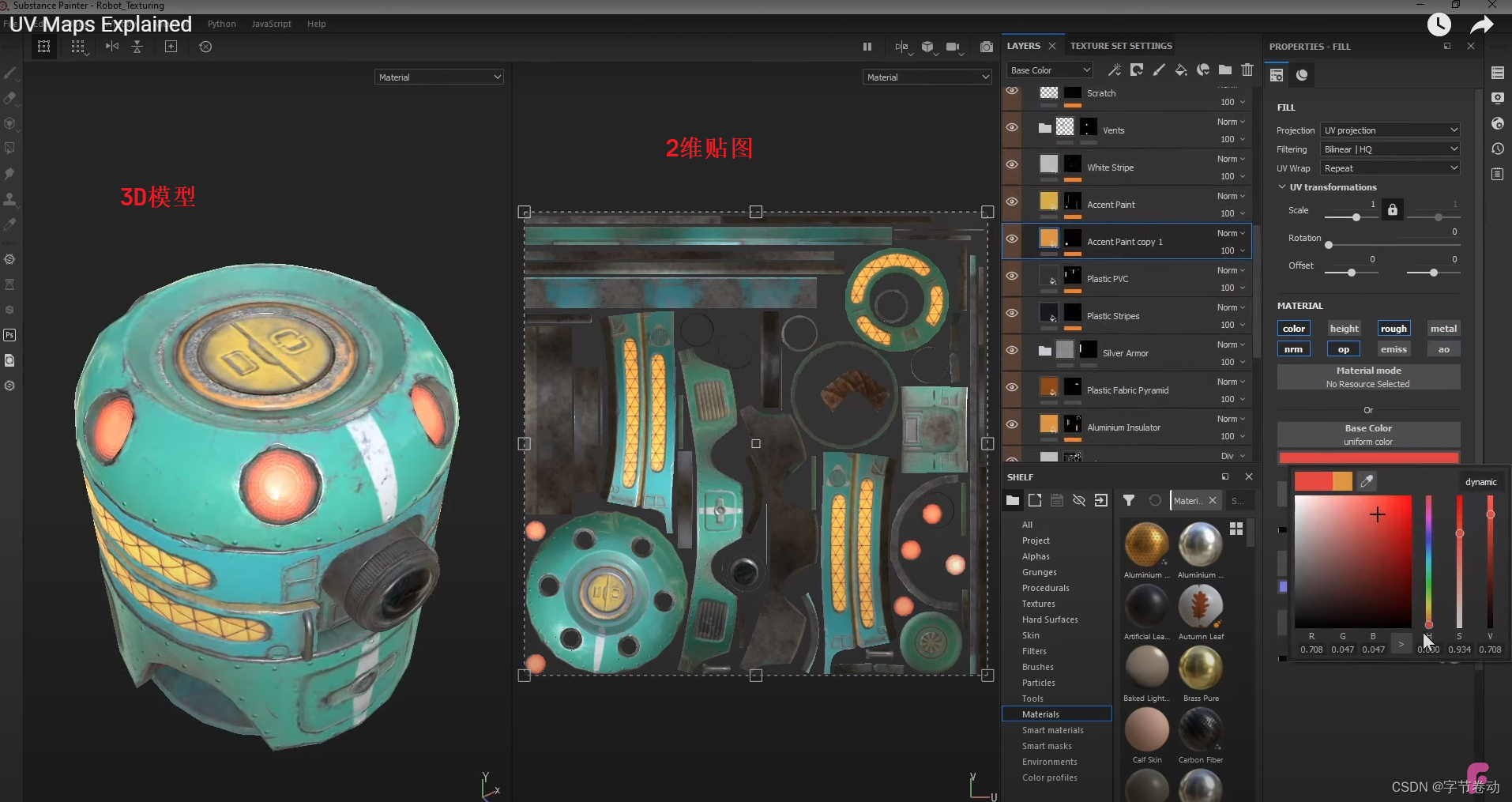Collapse the UV transformations section
The height and width of the screenshot is (802, 1512).
click(1281, 186)
